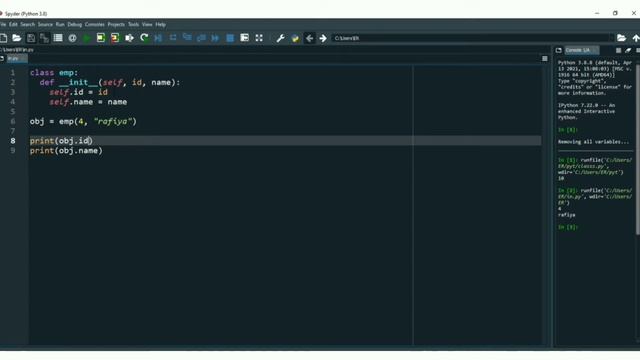Screen dimensions: 640x360
Task: Click the working directory path field
Action: coord(472,38)
